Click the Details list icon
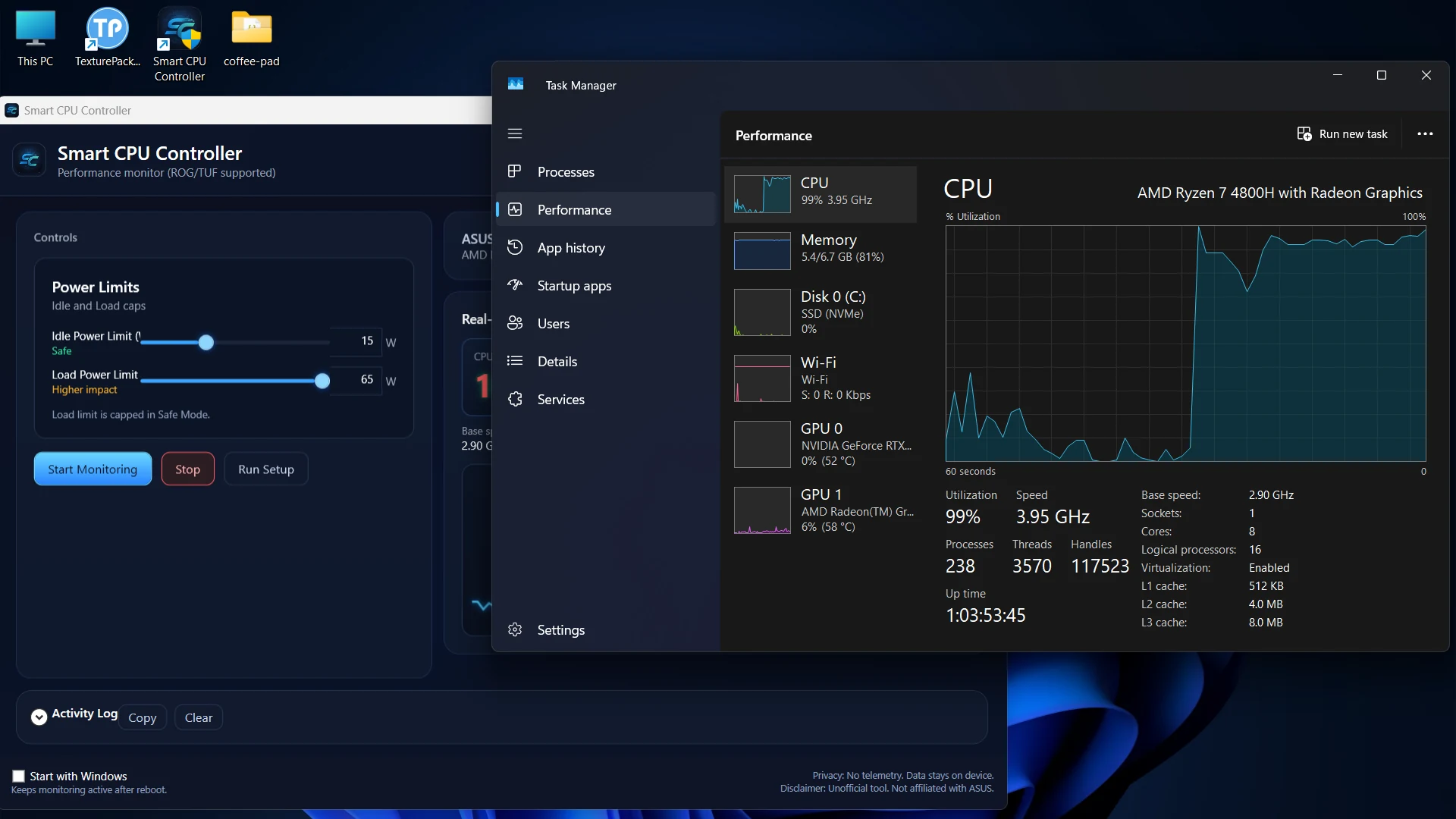 click(515, 361)
